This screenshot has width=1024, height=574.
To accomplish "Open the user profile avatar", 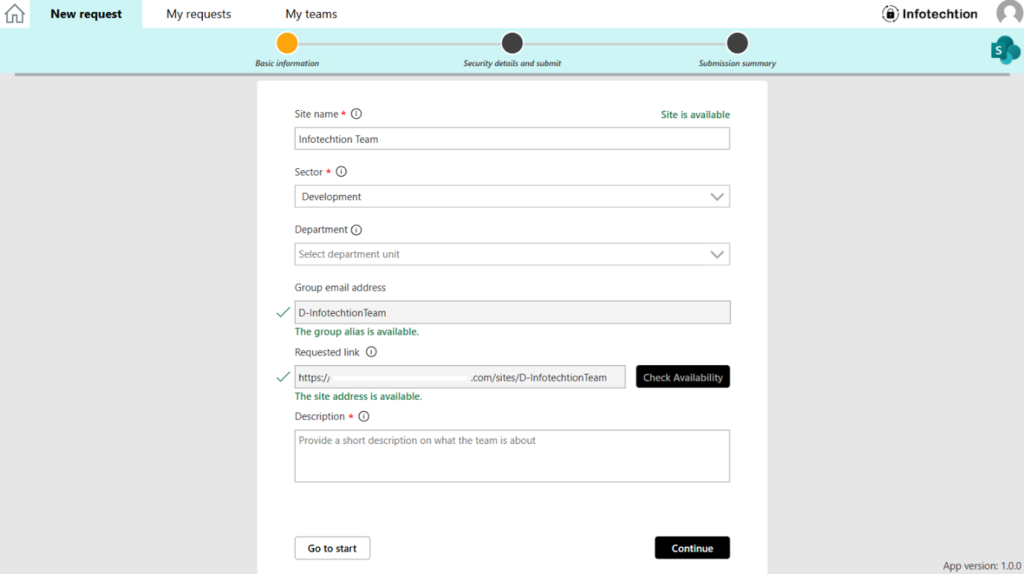I will tap(1010, 12).
